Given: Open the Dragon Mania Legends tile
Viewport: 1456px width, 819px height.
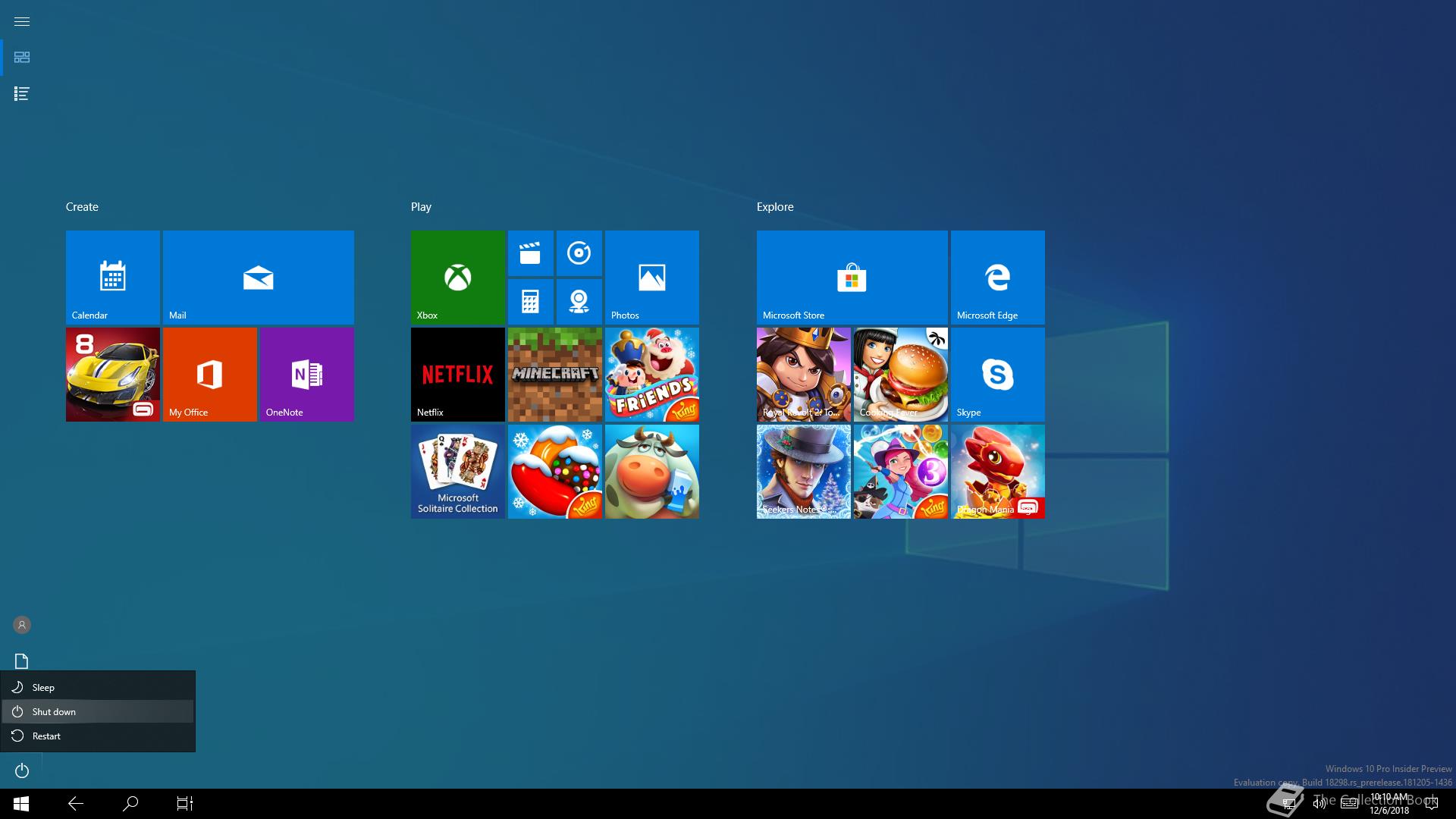Looking at the screenshot, I should point(997,472).
